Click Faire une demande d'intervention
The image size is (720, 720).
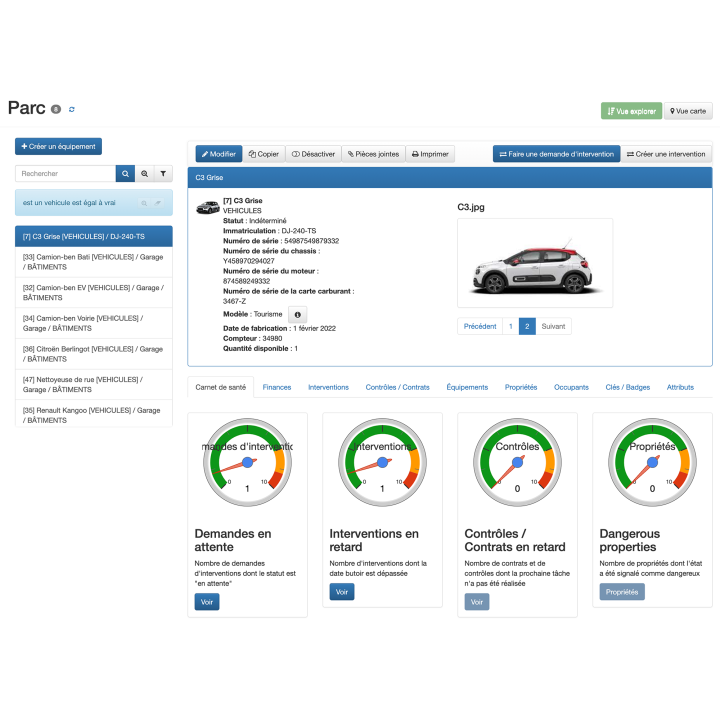[557, 154]
